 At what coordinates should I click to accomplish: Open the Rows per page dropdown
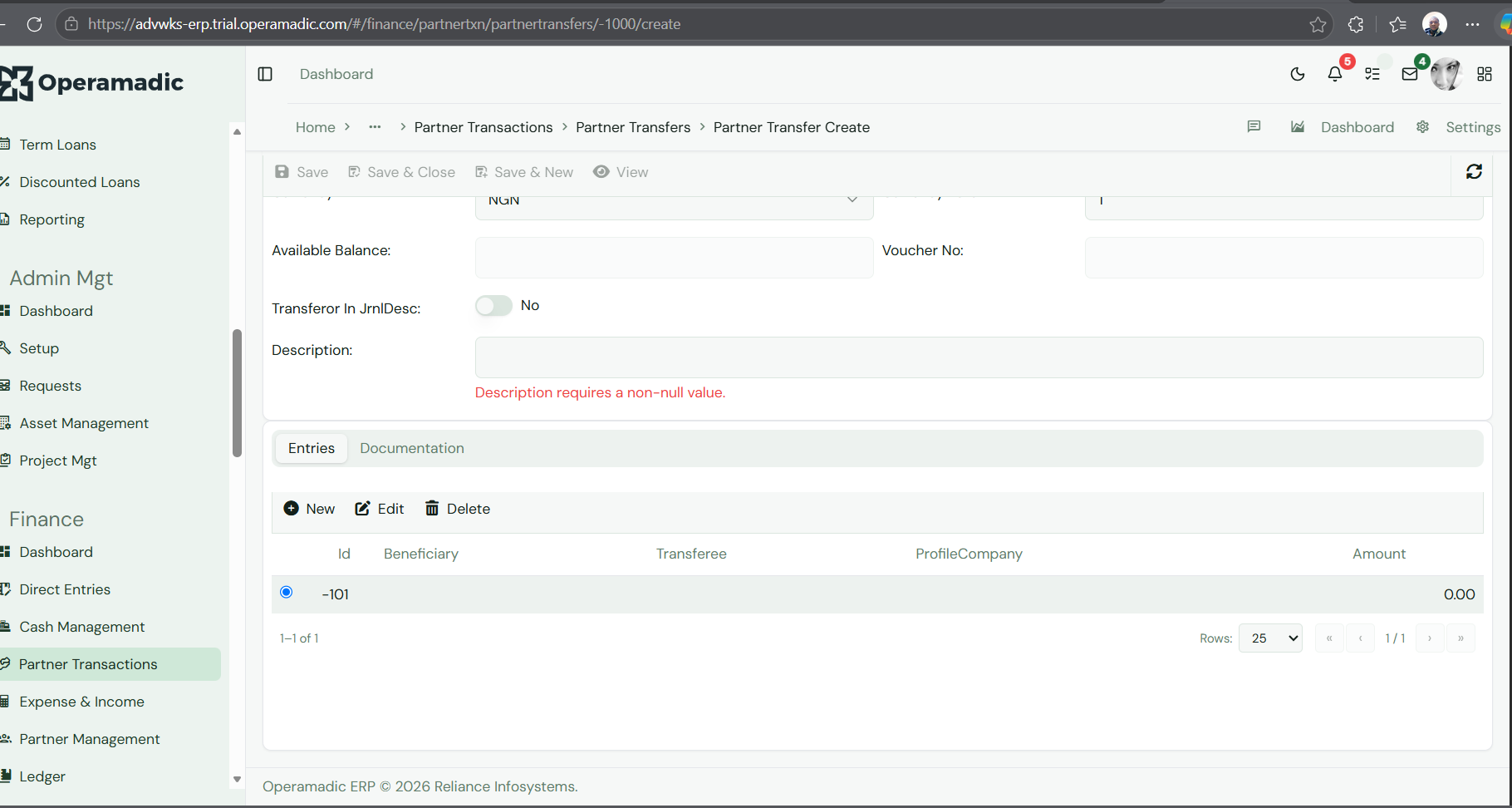1270,638
